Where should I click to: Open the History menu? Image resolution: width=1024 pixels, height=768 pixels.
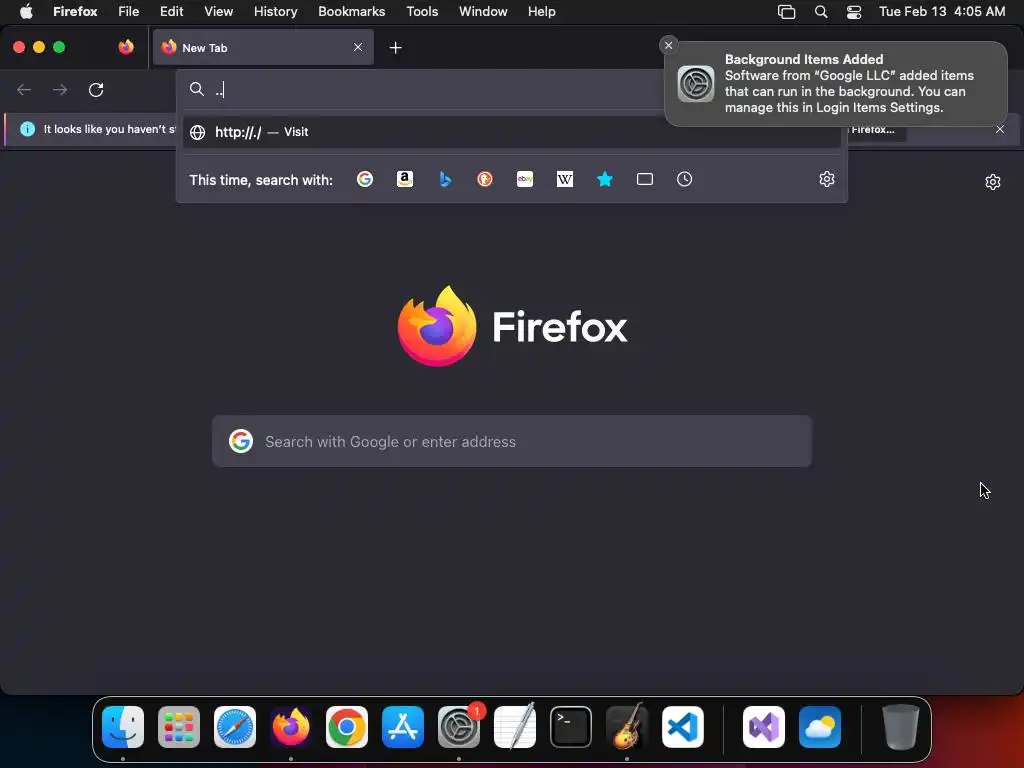click(x=276, y=11)
